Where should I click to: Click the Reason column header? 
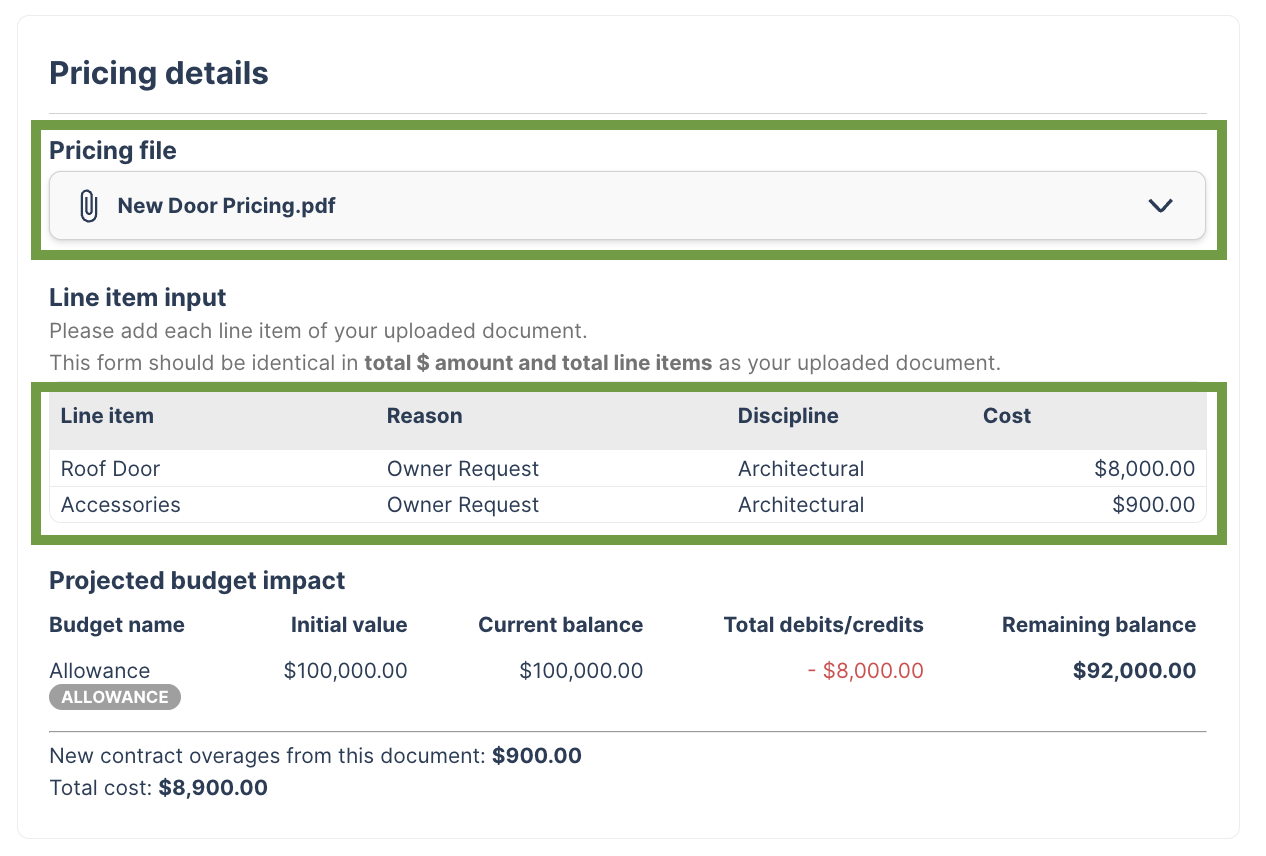(424, 416)
